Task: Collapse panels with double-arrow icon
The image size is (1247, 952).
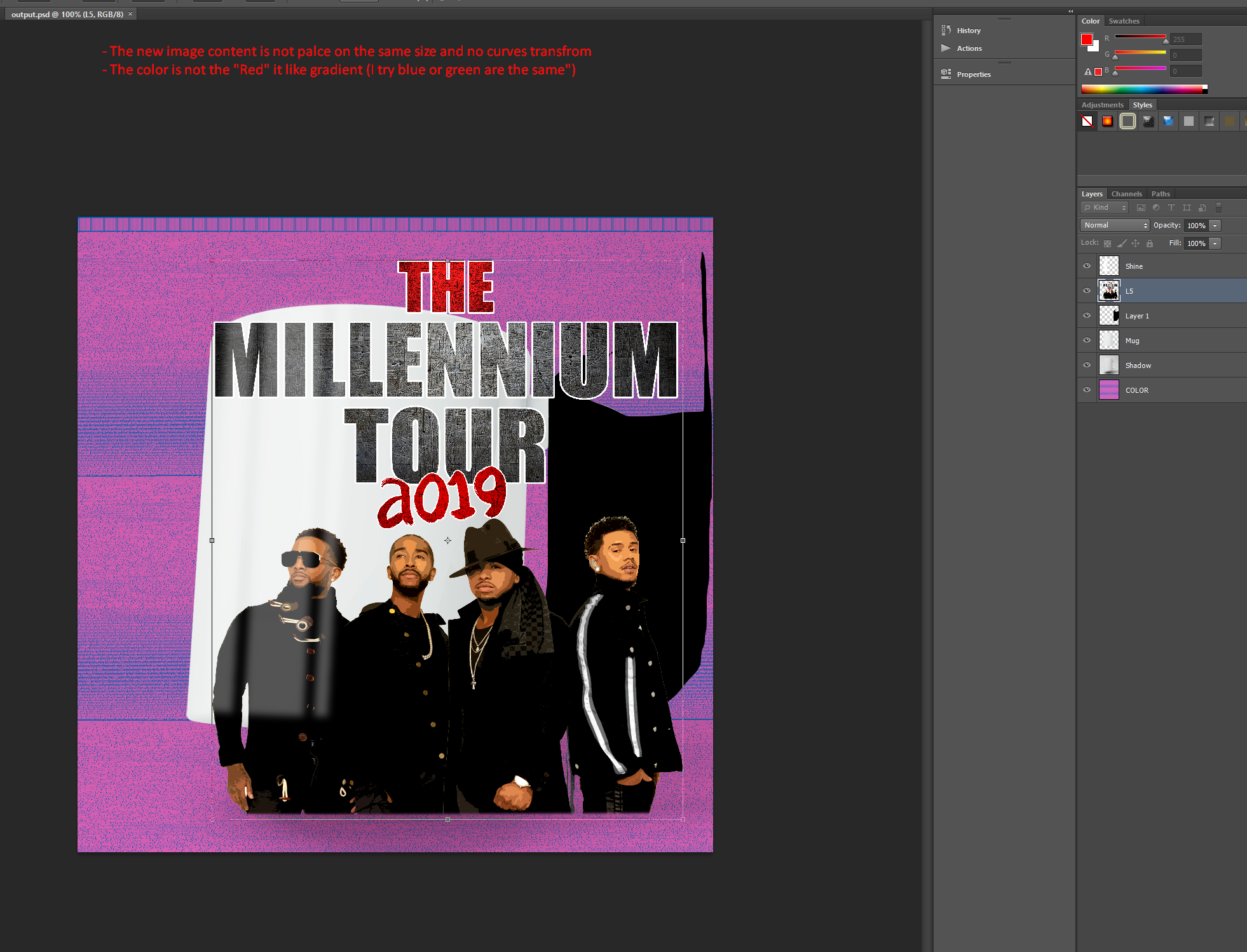Action: (x=1070, y=11)
